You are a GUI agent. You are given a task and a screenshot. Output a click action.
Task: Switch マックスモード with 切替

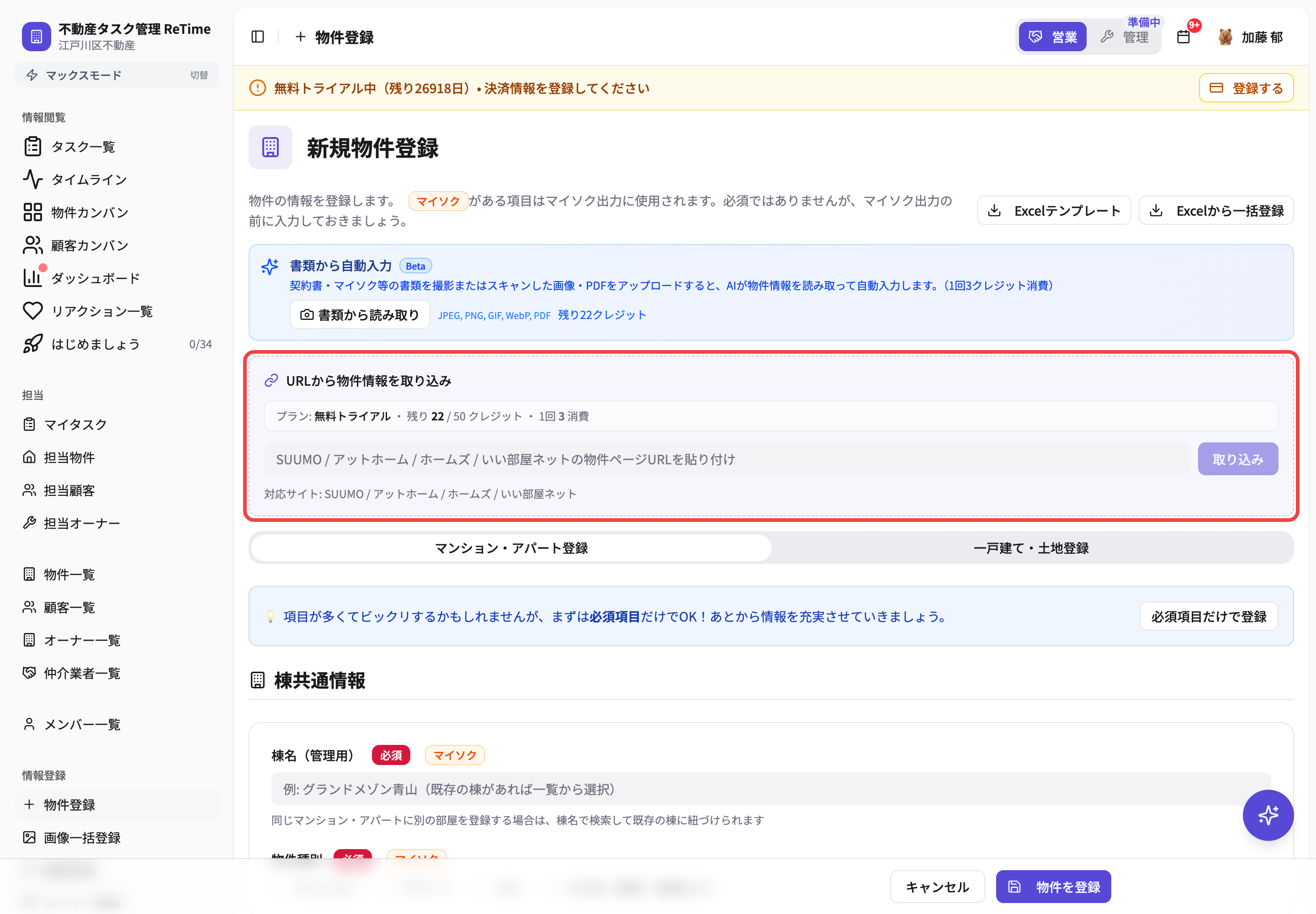click(x=199, y=75)
